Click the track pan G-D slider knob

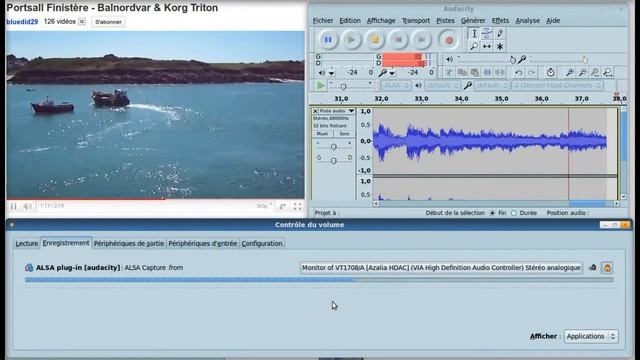[333, 161]
